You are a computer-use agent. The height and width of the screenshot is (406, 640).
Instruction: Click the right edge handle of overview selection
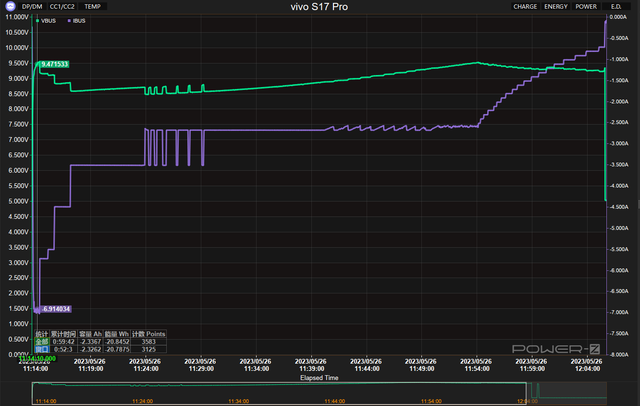[527, 393]
